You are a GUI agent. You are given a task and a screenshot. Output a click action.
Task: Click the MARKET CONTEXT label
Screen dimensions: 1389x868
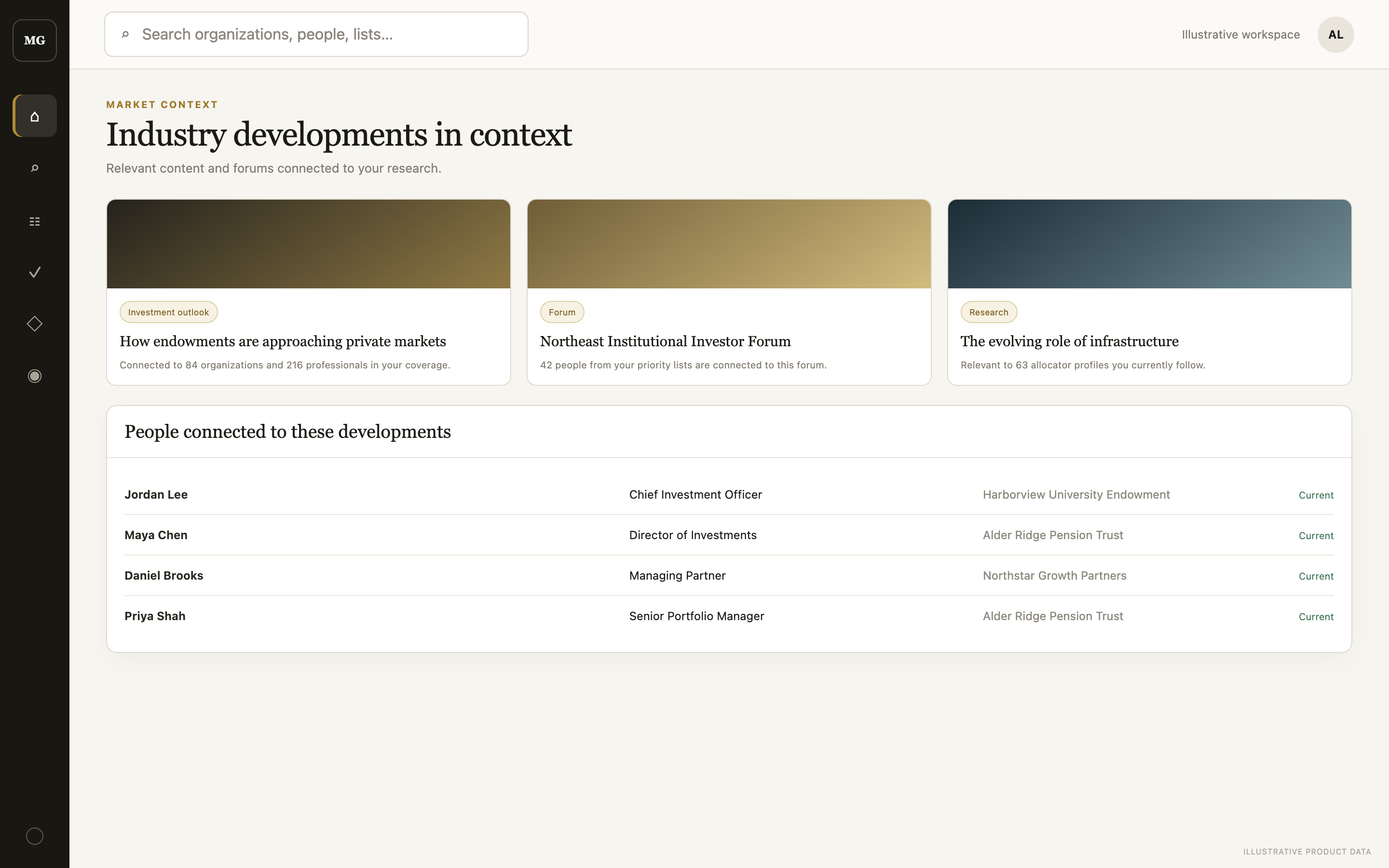pos(162,105)
